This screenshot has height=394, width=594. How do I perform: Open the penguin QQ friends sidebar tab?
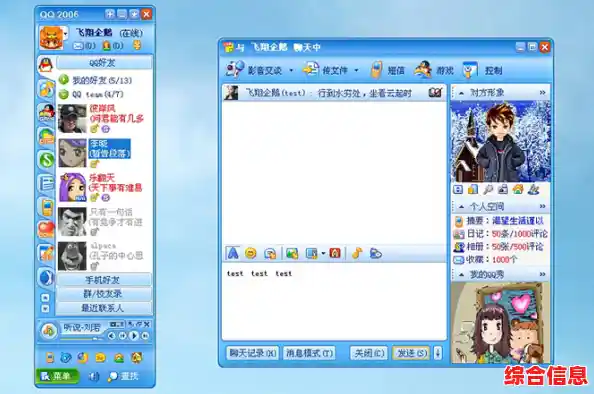pyautogui.click(x=46, y=65)
